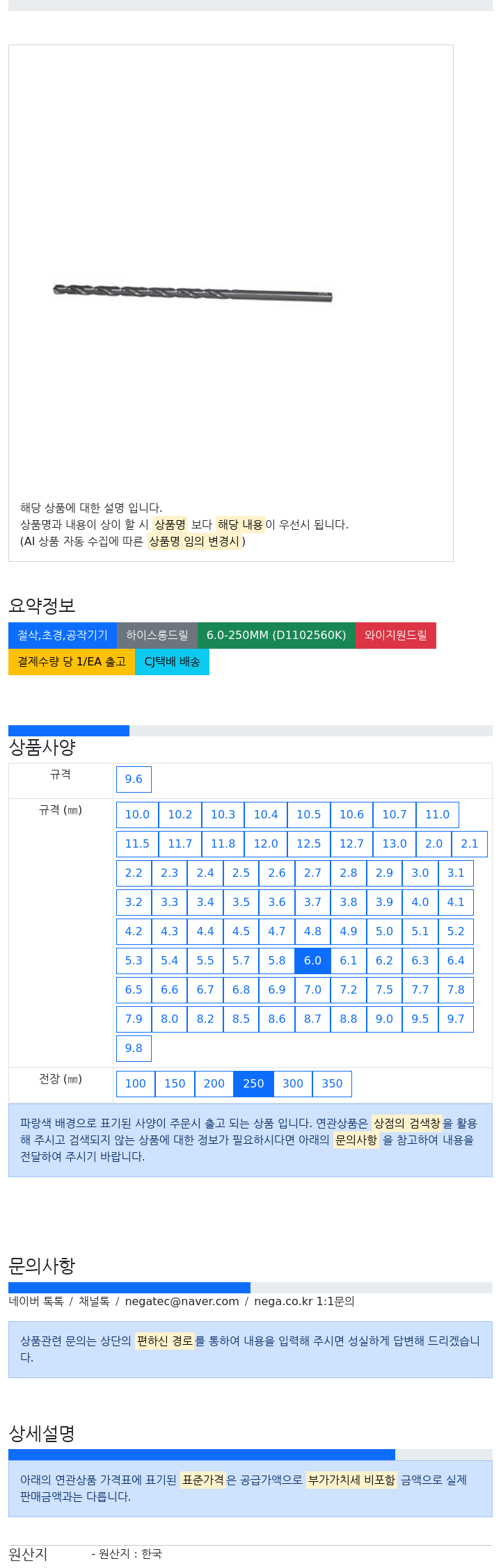Choose the 9.6 size option
The height and width of the screenshot is (1568, 501).
tap(134, 779)
